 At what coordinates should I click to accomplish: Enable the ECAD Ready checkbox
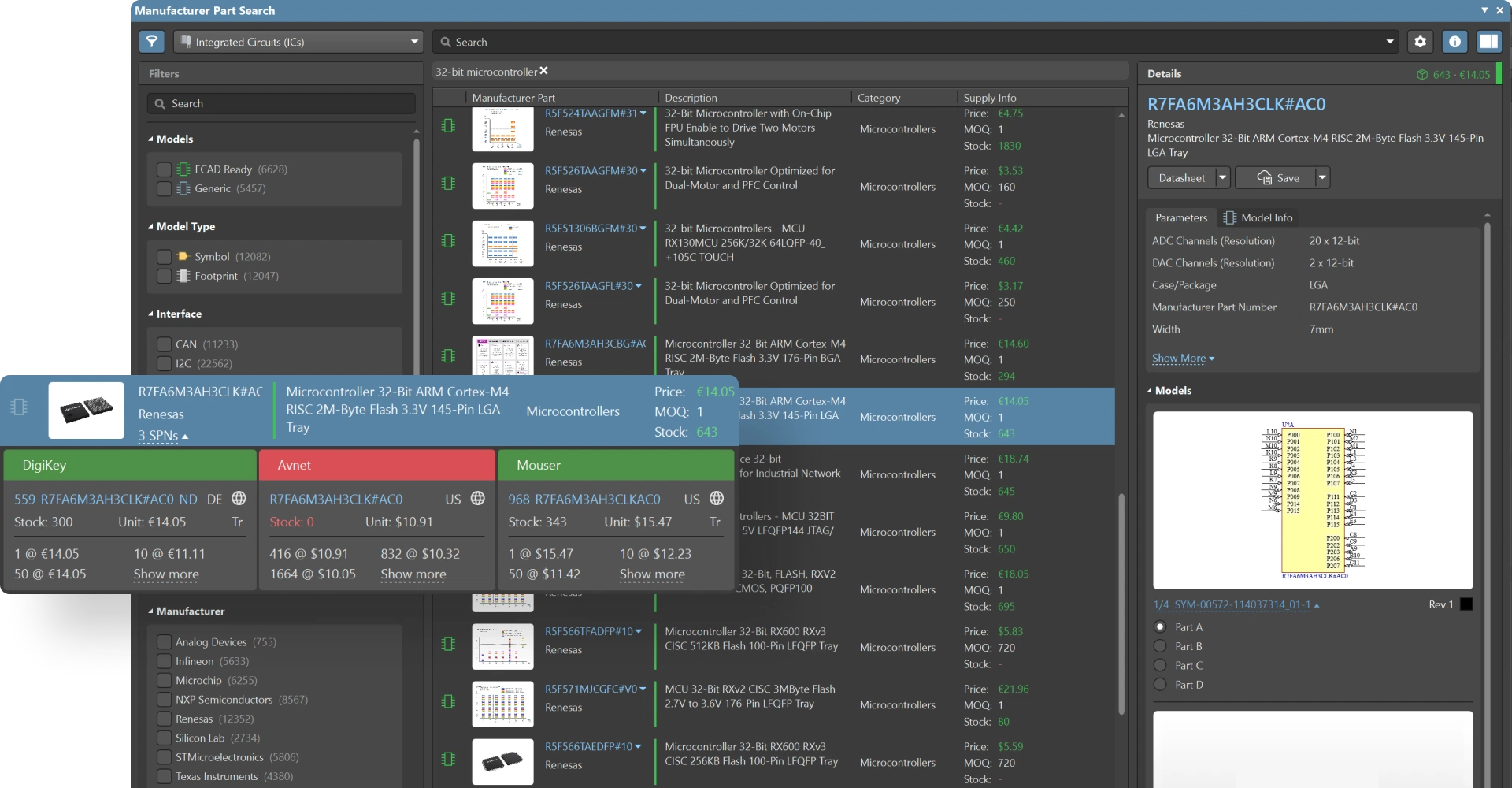pos(164,169)
